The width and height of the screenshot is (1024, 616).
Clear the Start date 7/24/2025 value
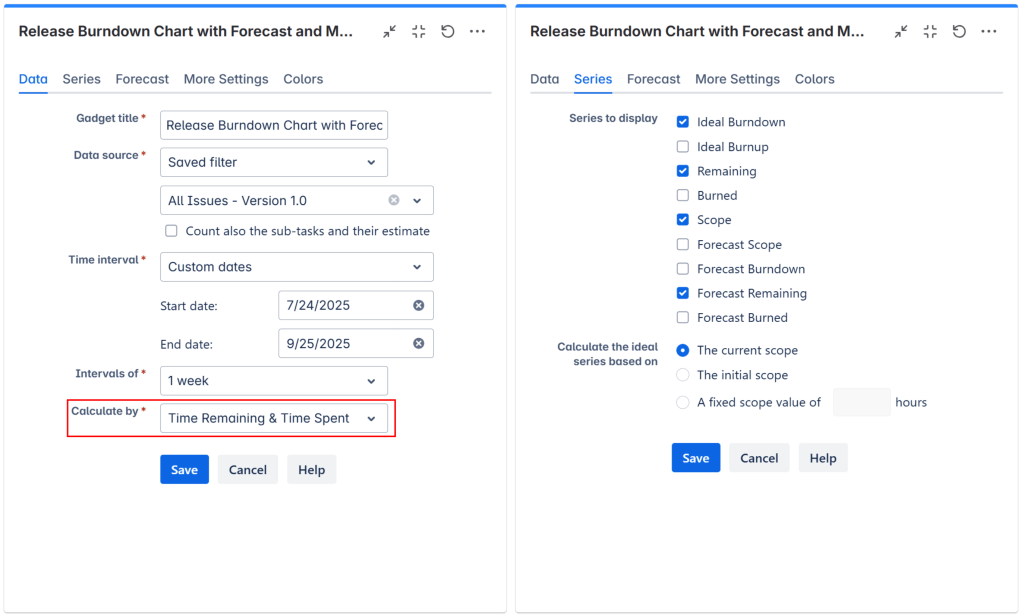click(x=419, y=305)
